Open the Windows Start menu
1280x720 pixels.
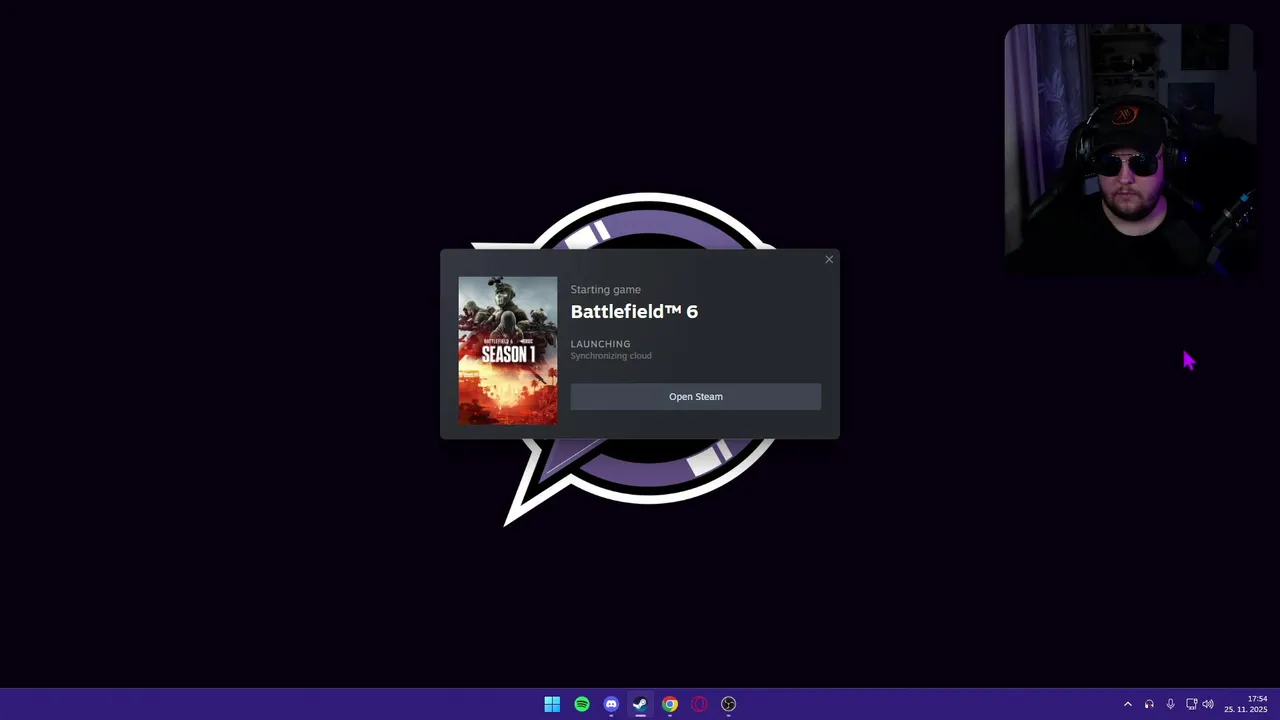[552, 704]
